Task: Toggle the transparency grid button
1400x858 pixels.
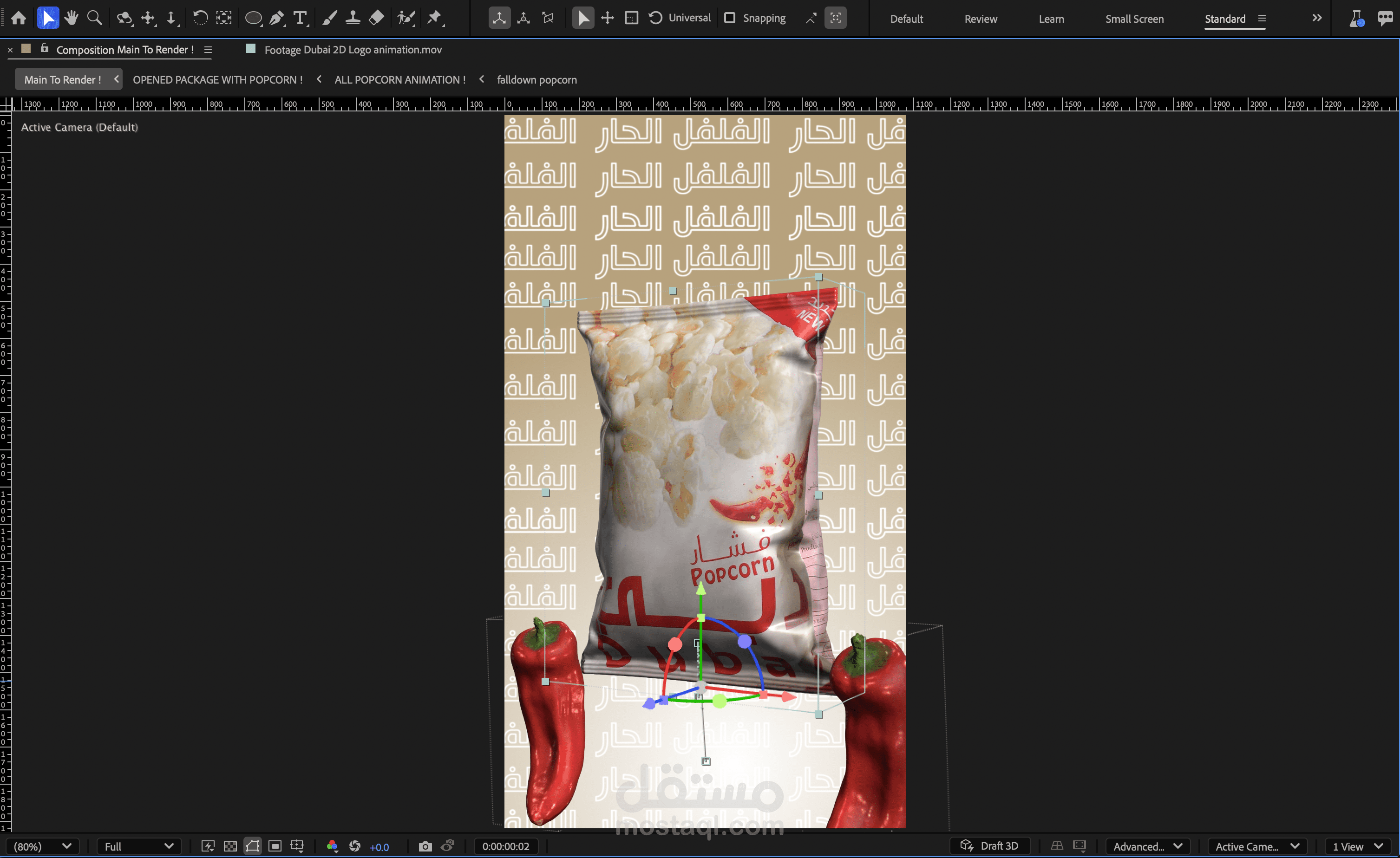Action: [230, 846]
